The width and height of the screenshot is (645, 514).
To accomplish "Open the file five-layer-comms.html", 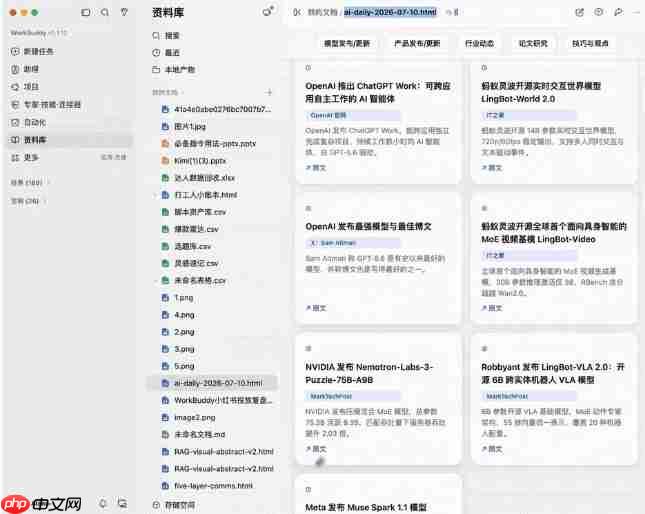I will [x=213, y=486].
